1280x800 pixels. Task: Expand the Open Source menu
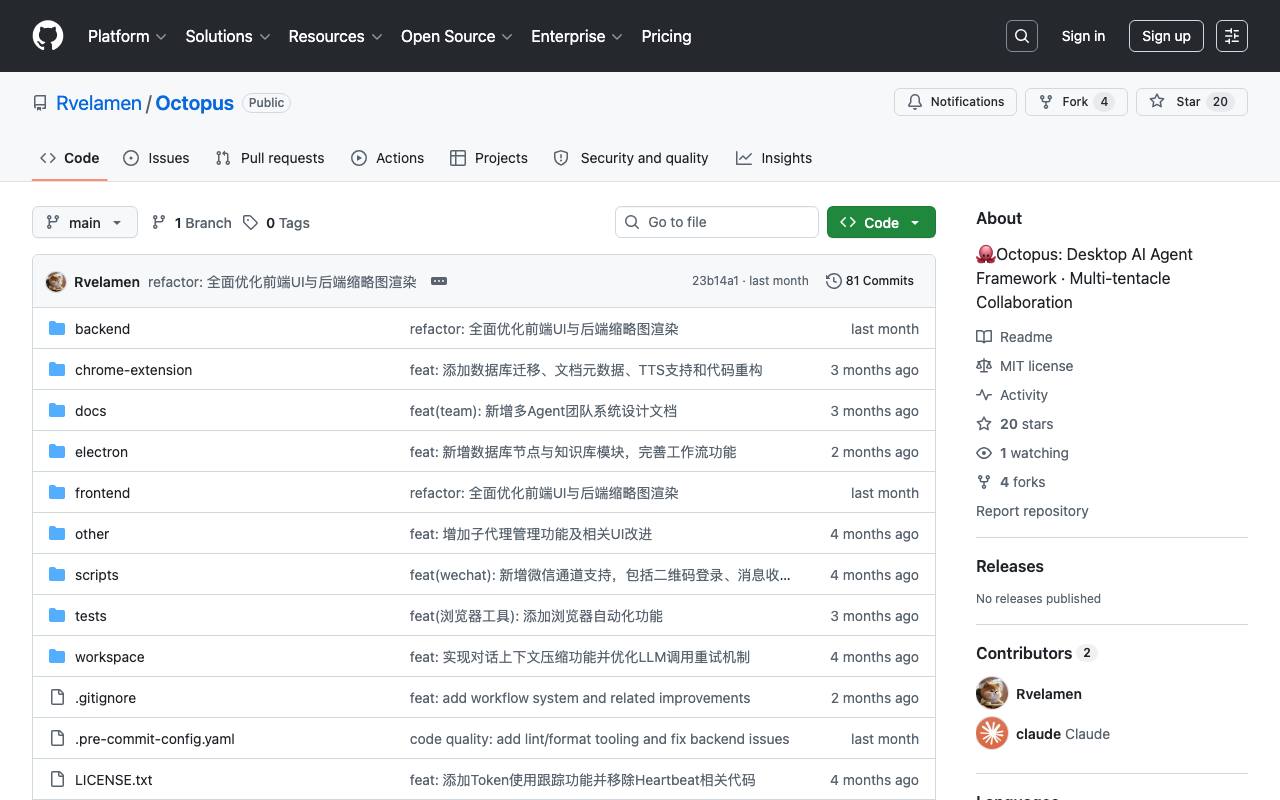click(x=457, y=36)
